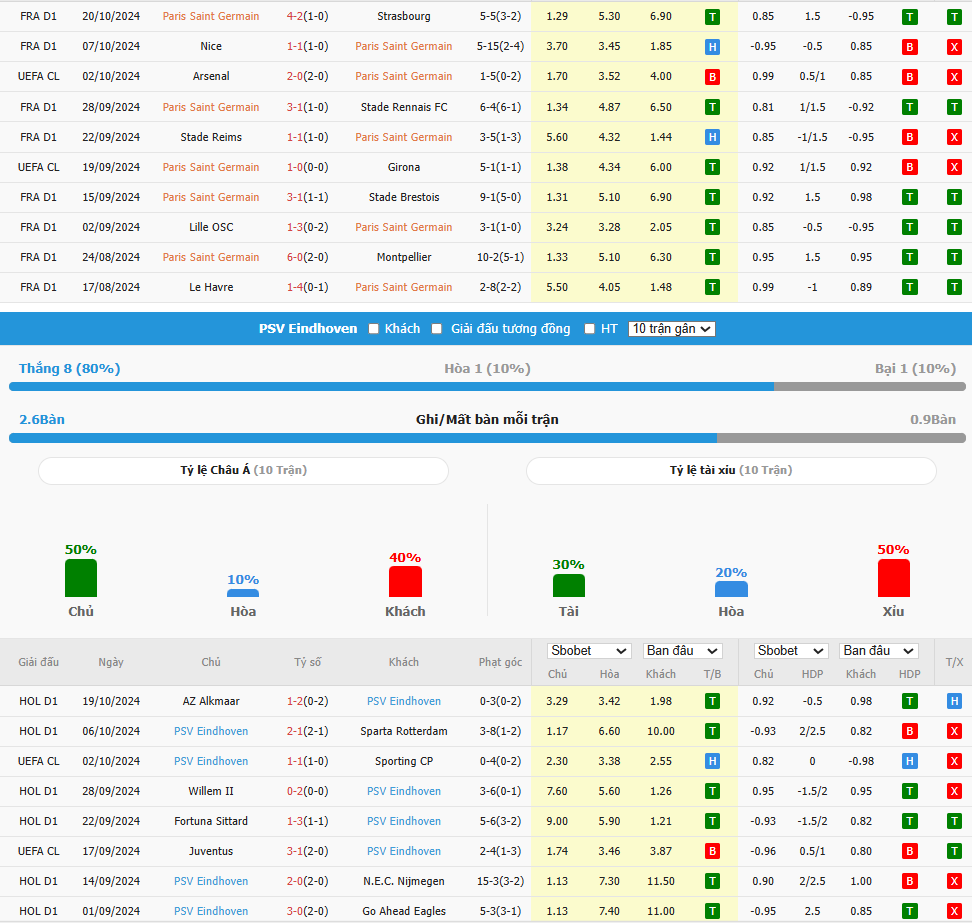Toggle the HT checkbox
This screenshot has width=972, height=923.
pos(590,329)
